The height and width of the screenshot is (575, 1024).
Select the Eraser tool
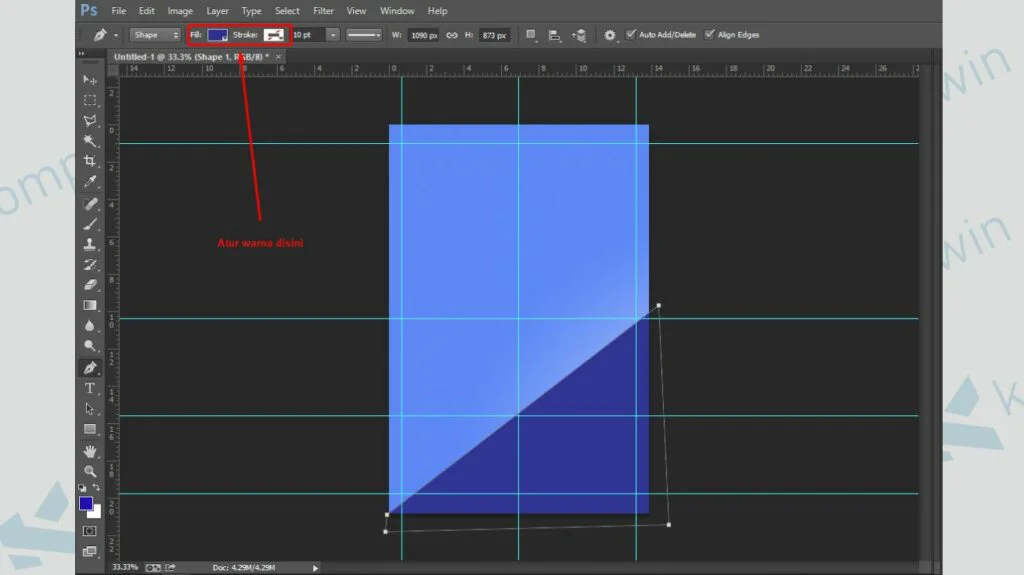pos(90,285)
